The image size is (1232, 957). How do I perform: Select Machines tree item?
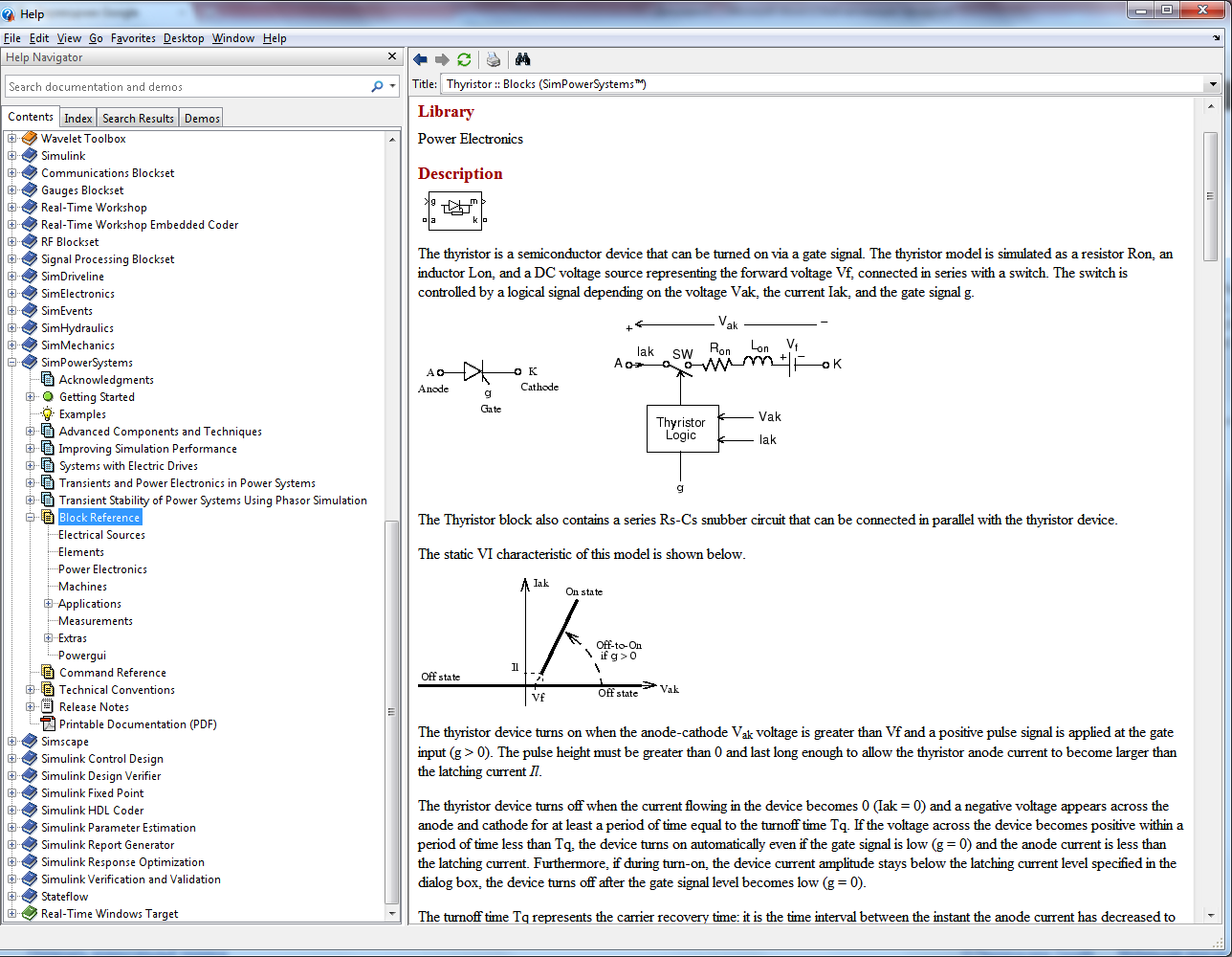[x=82, y=587]
